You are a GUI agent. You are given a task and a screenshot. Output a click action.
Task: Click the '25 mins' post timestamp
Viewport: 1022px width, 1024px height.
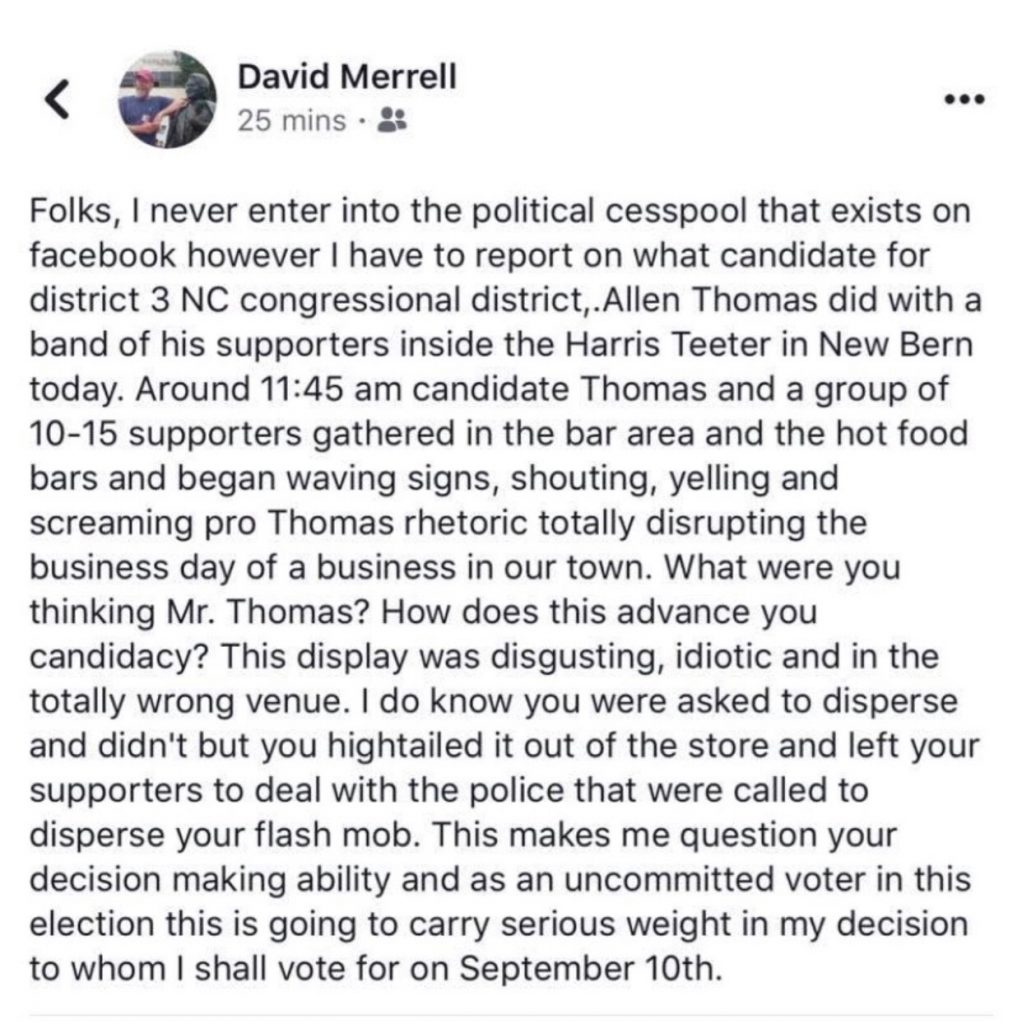pyautogui.click(x=290, y=121)
